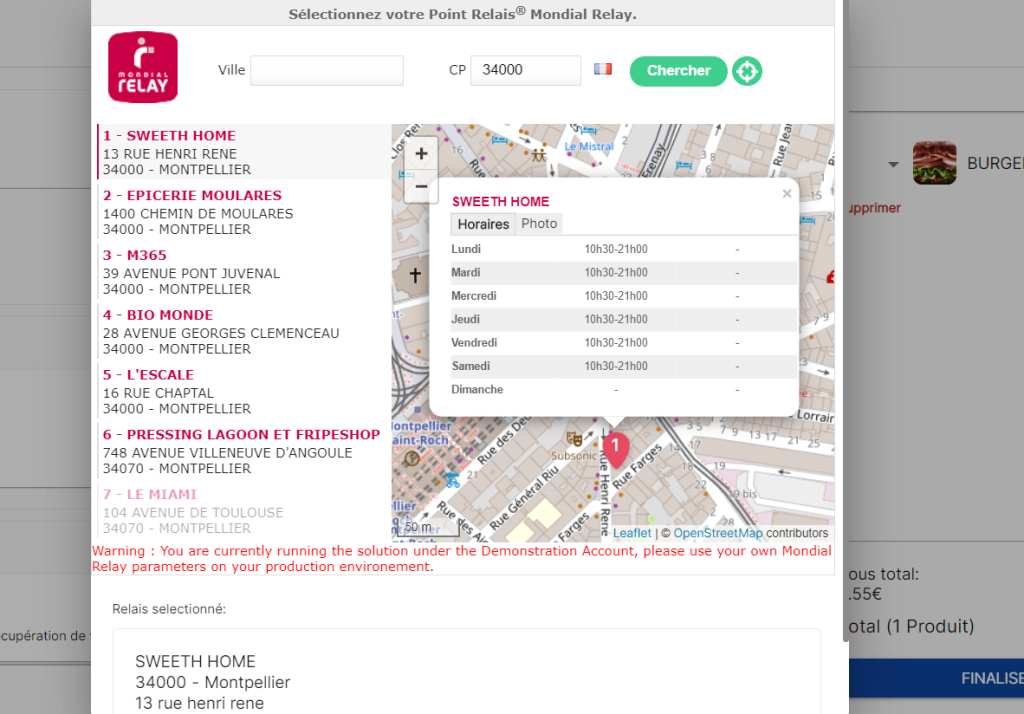
Task: Click the '13 rue henri rene' selected address
Action: [200, 703]
